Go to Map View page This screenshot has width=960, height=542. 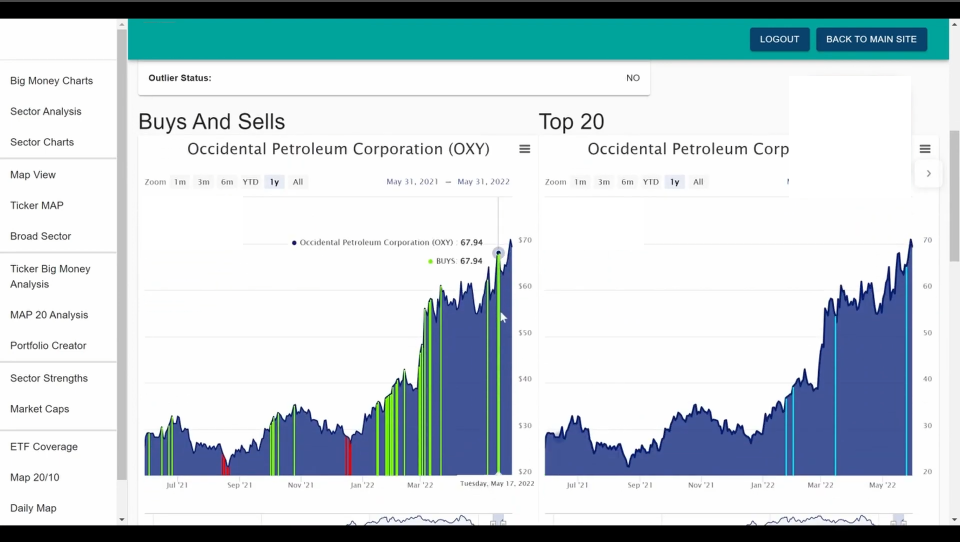click(x=32, y=175)
